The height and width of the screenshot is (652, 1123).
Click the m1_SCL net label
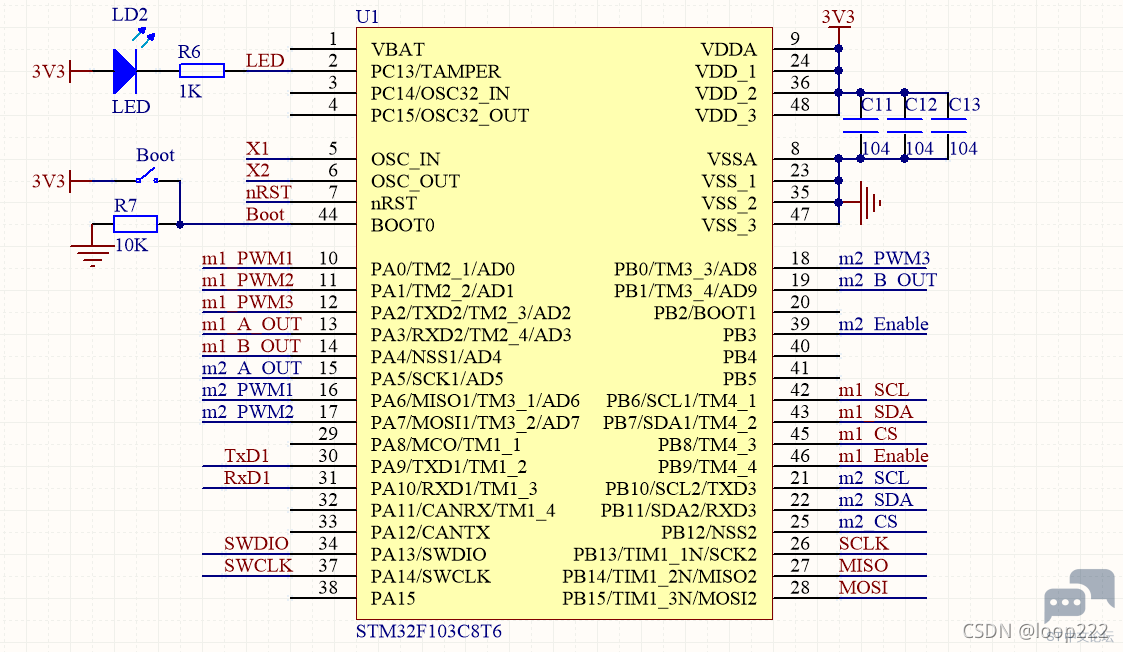[874, 390]
